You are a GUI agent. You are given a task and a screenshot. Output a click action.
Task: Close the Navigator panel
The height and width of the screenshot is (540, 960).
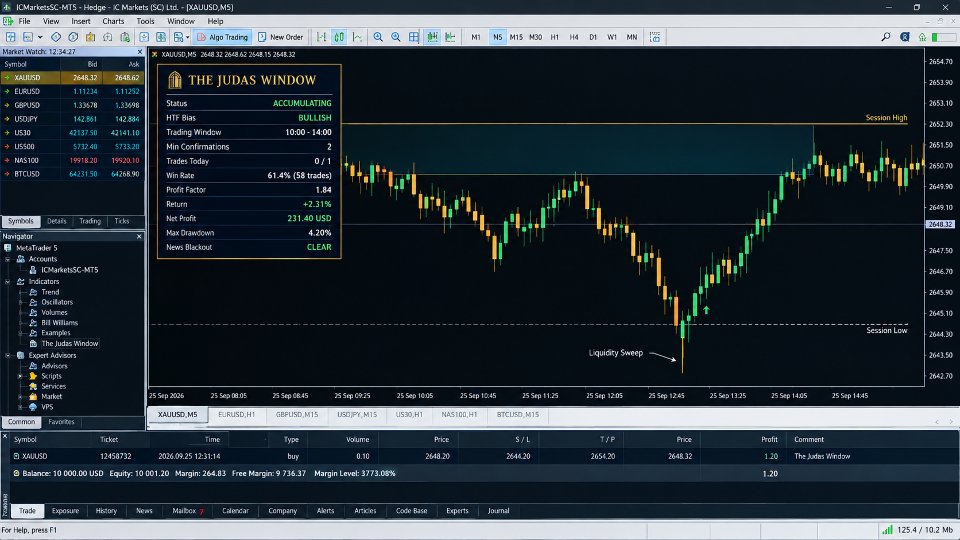(x=139, y=236)
